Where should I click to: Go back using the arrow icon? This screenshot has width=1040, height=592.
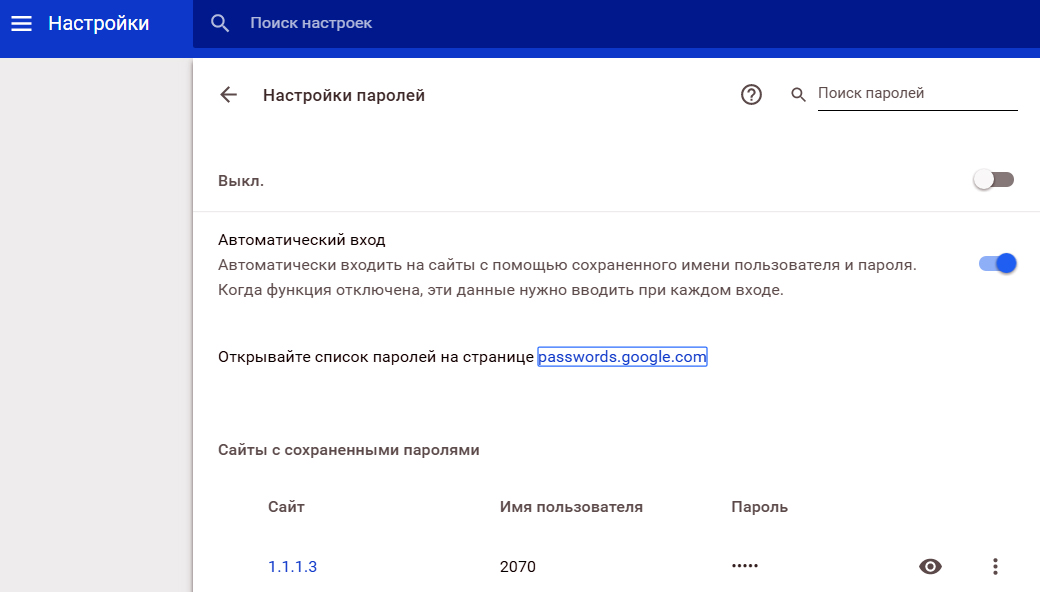[x=229, y=95]
